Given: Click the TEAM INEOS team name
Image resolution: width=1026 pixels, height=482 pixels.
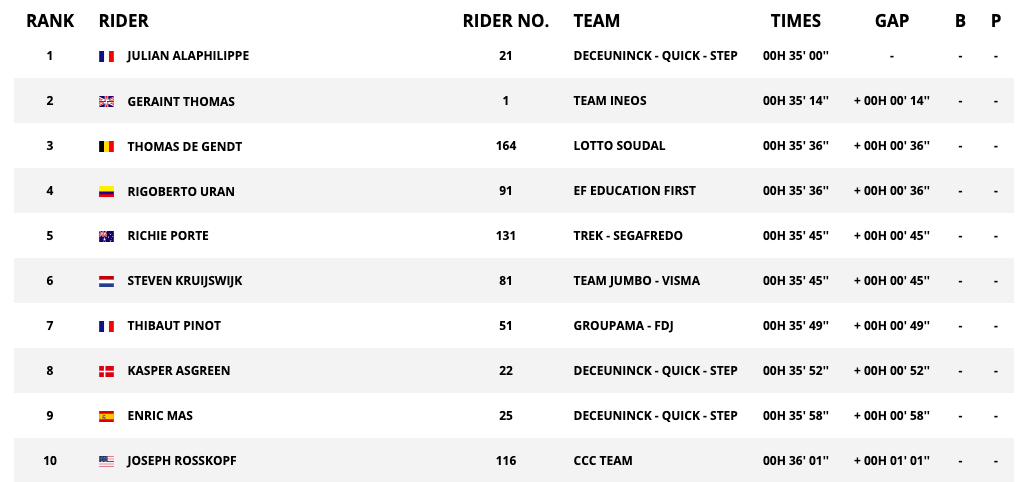Looking at the screenshot, I should click(x=610, y=101).
